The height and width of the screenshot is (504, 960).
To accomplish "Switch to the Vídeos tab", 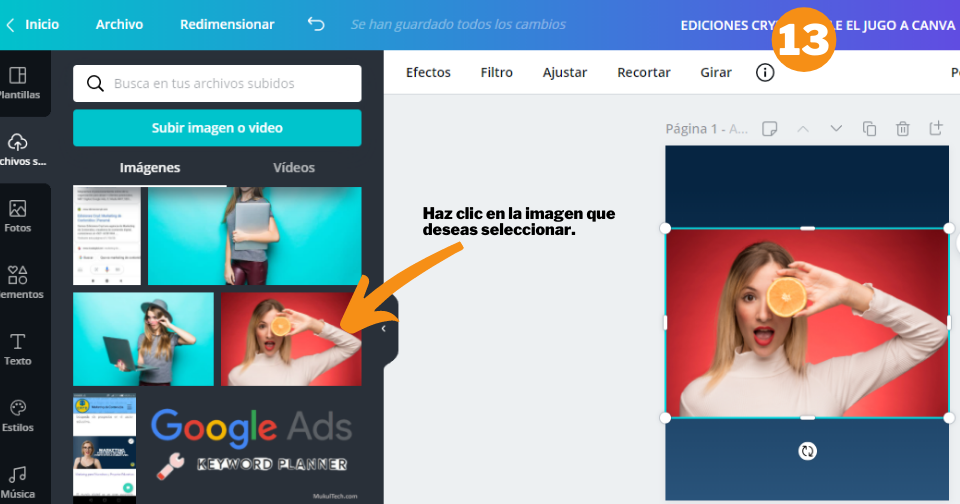I will (294, 168).
